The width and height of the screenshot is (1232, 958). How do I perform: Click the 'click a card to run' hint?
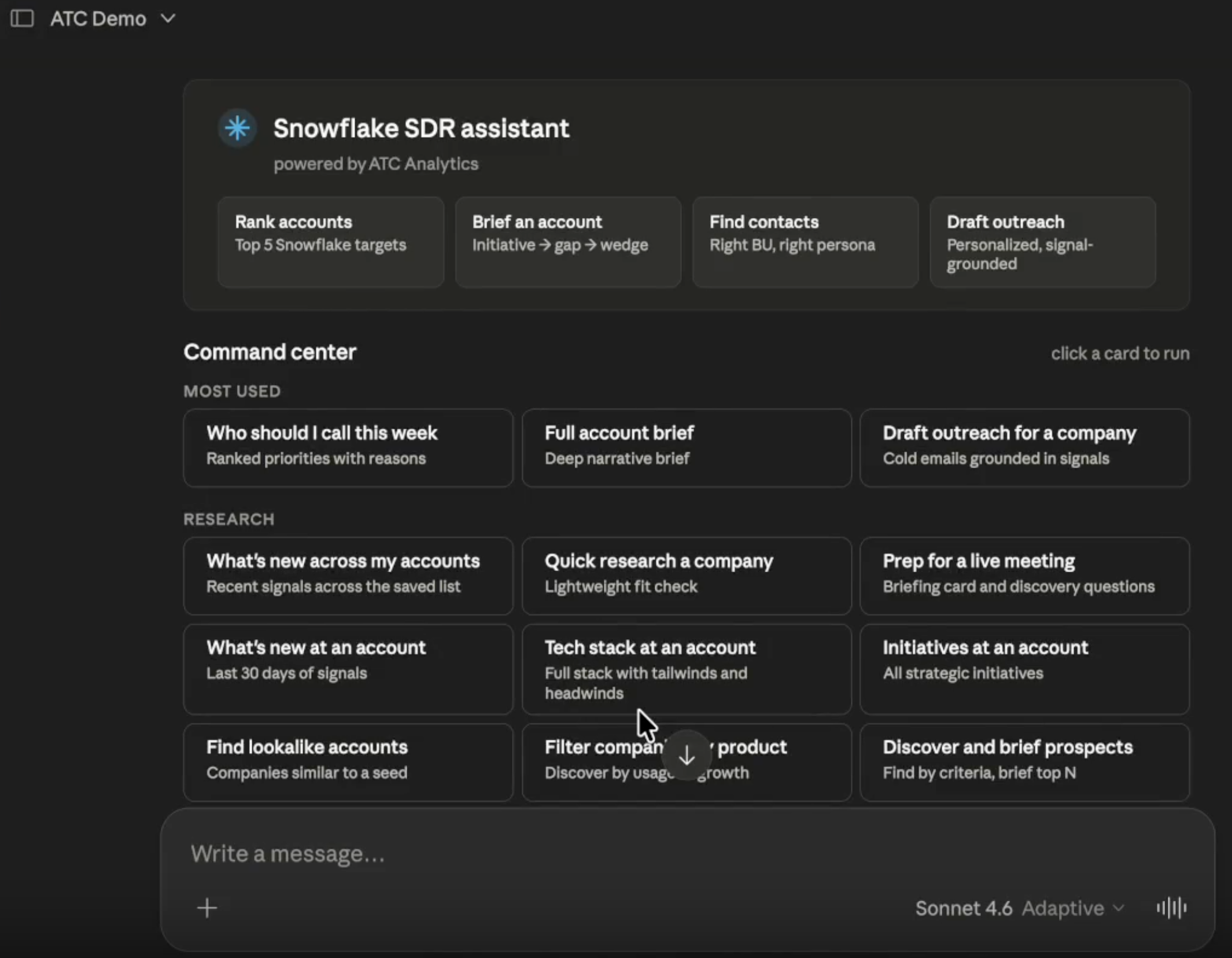[1120, 353]
